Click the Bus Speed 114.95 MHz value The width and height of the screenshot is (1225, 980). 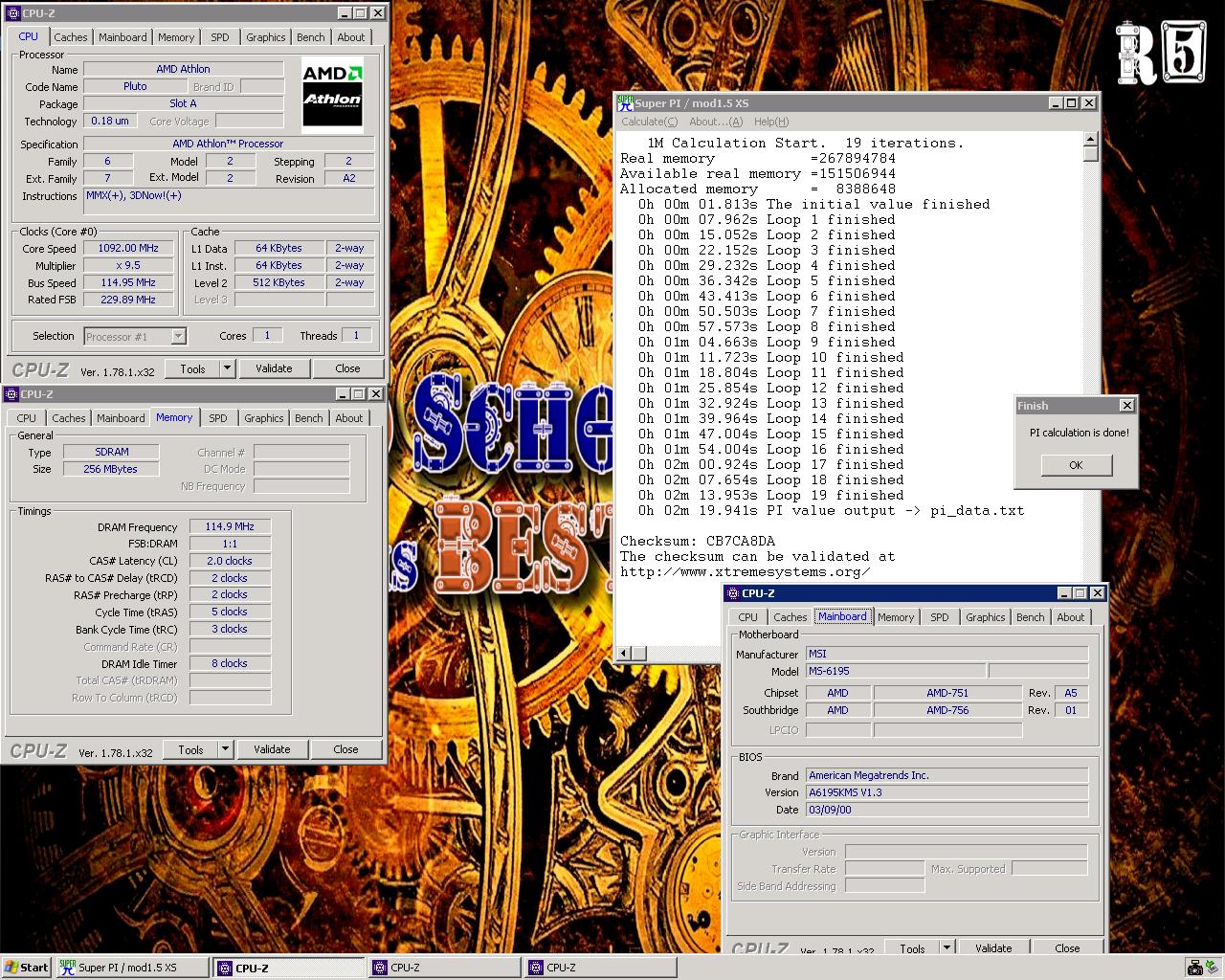[x=128, y=282]
